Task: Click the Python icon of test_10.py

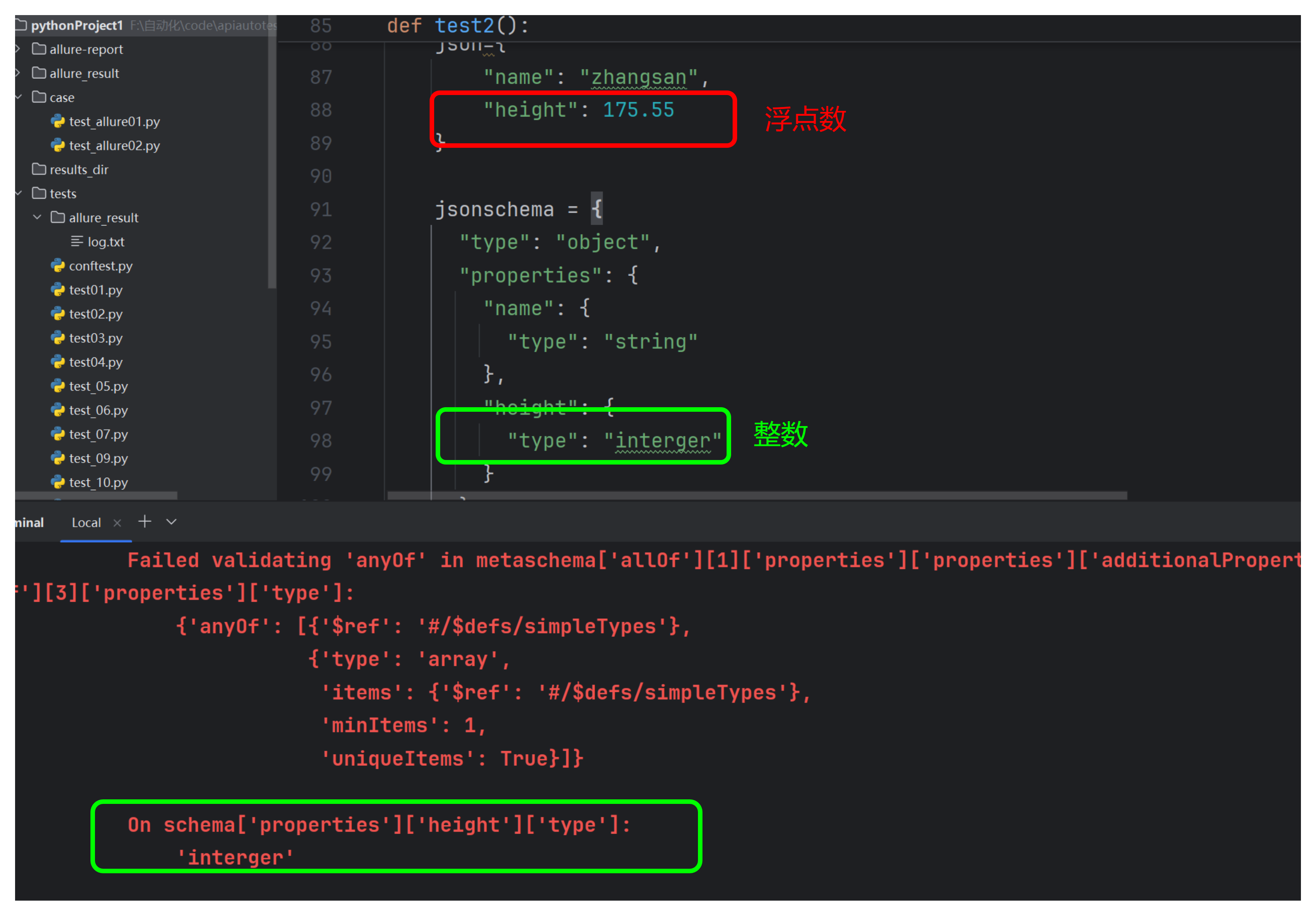Action: (58, 482)
